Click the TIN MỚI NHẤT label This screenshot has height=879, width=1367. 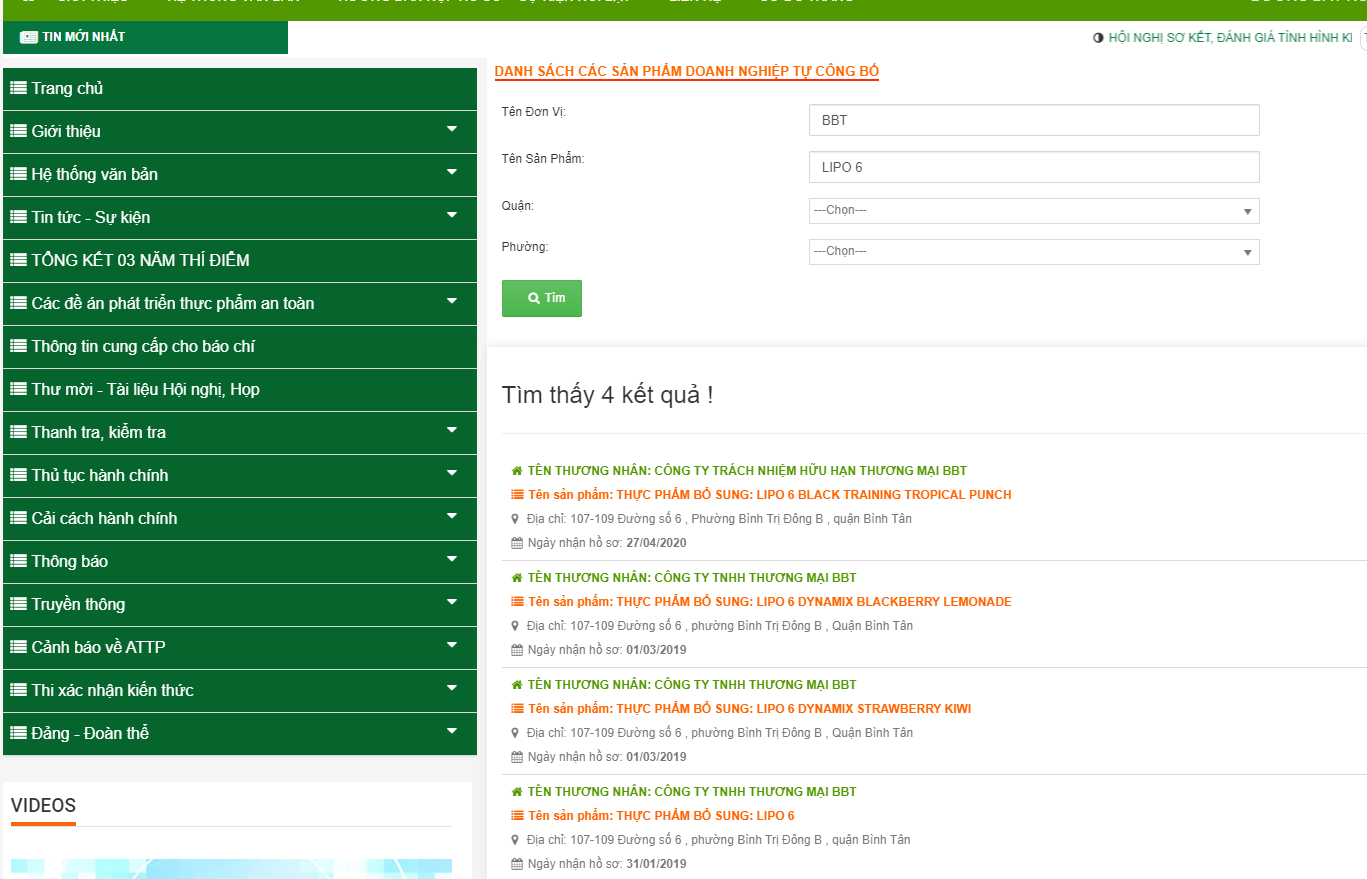pos(84,37)
